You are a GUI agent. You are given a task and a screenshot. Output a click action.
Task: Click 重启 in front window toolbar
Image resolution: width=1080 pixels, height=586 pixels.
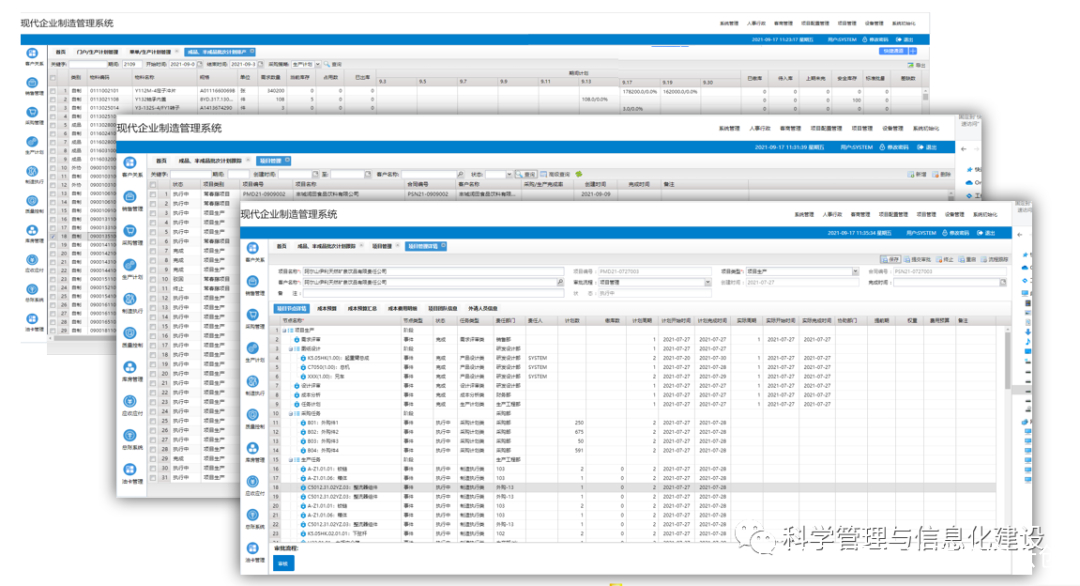pos(967,260)
